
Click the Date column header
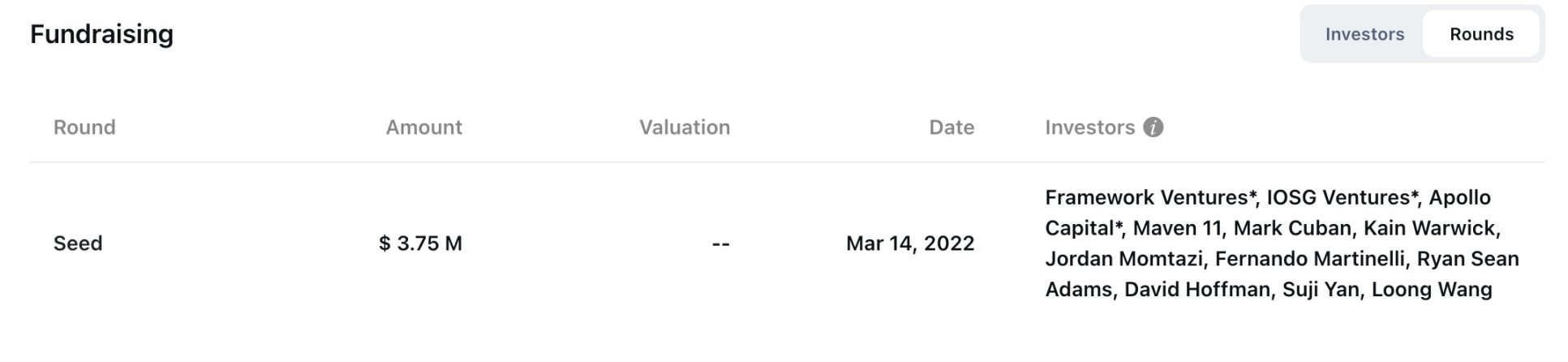[x=951, y=127]
